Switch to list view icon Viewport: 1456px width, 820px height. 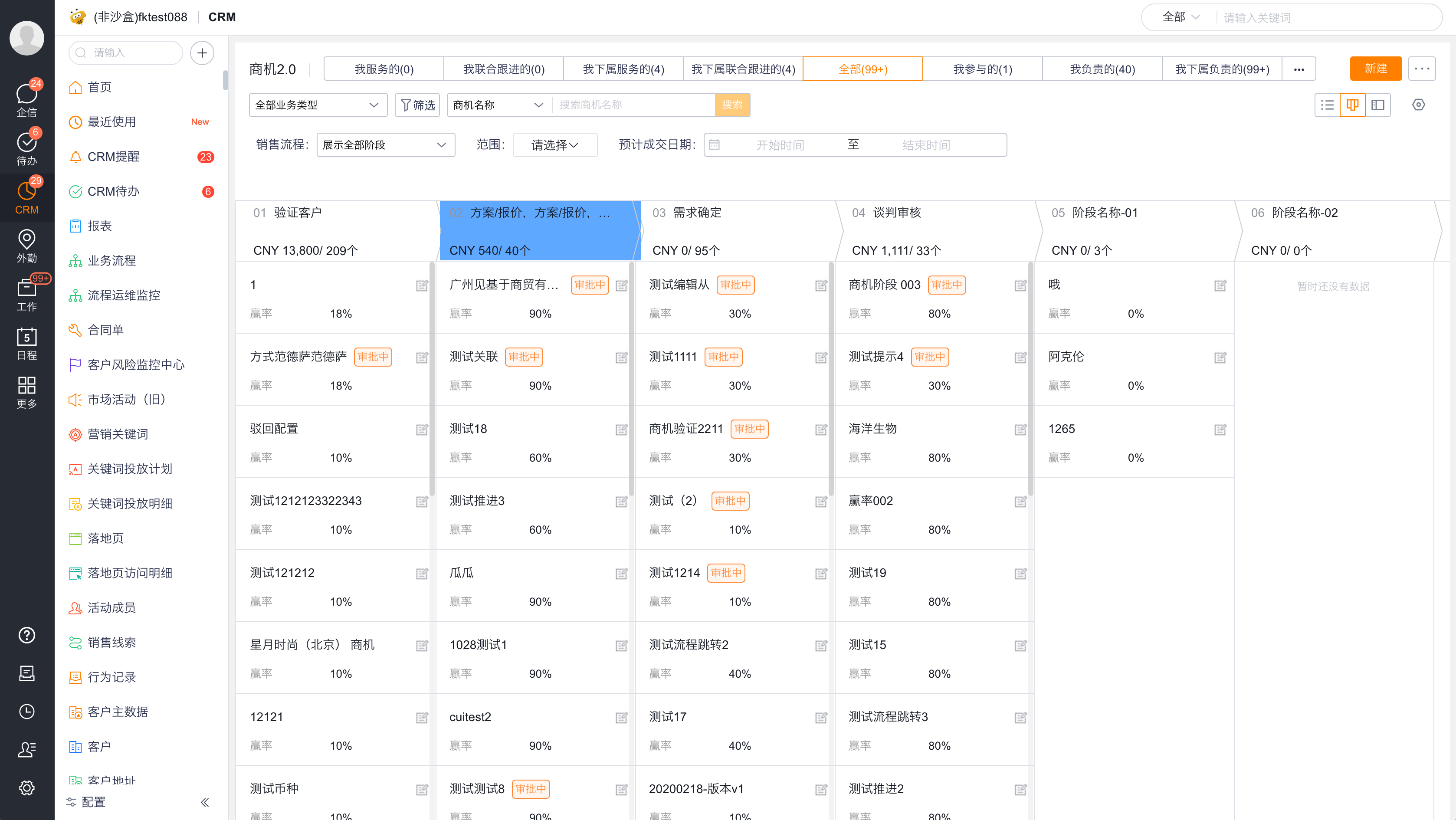click(x=1327, y=105)
